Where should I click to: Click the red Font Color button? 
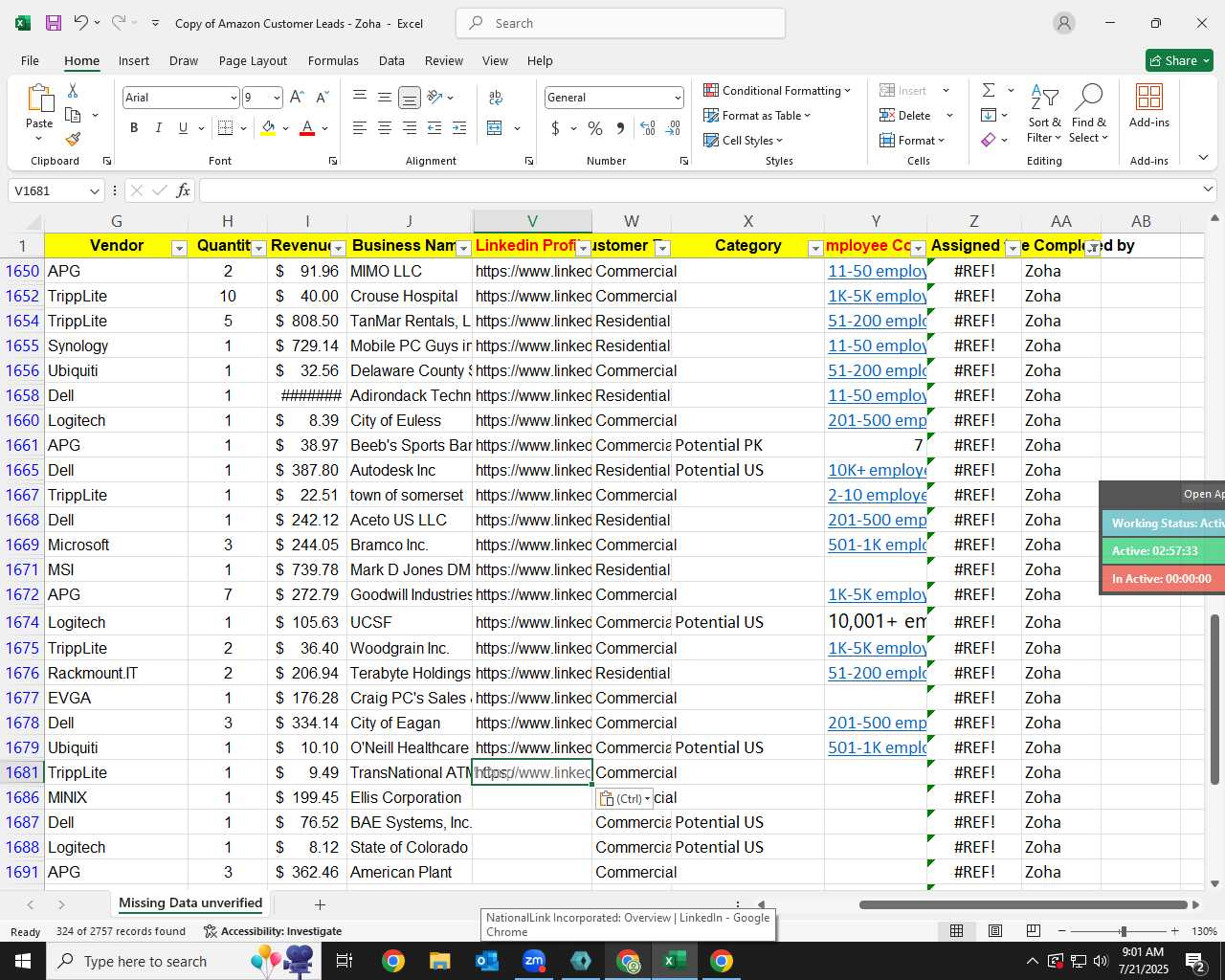click(x=307, y=128)
